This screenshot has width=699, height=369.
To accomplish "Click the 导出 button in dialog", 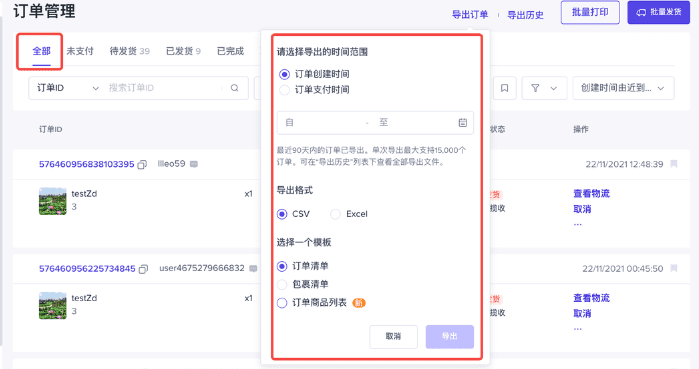I will point(449,336).
